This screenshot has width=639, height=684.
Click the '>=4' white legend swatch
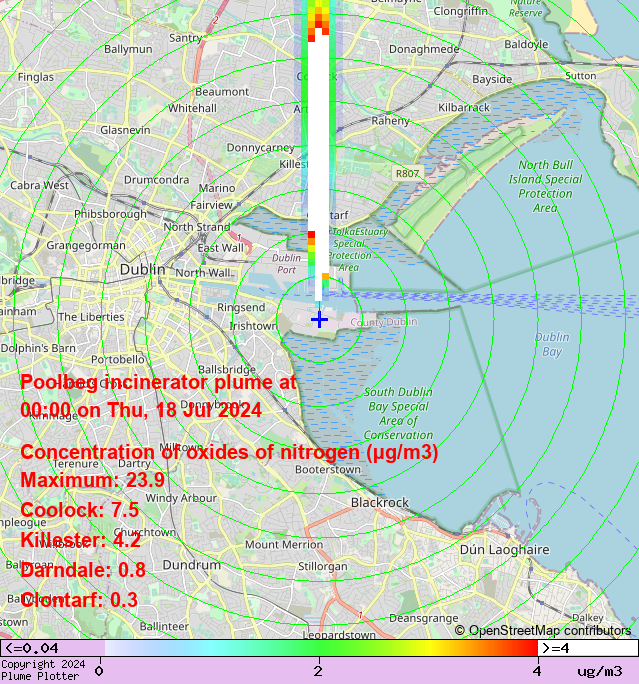[x=588, y=648]
